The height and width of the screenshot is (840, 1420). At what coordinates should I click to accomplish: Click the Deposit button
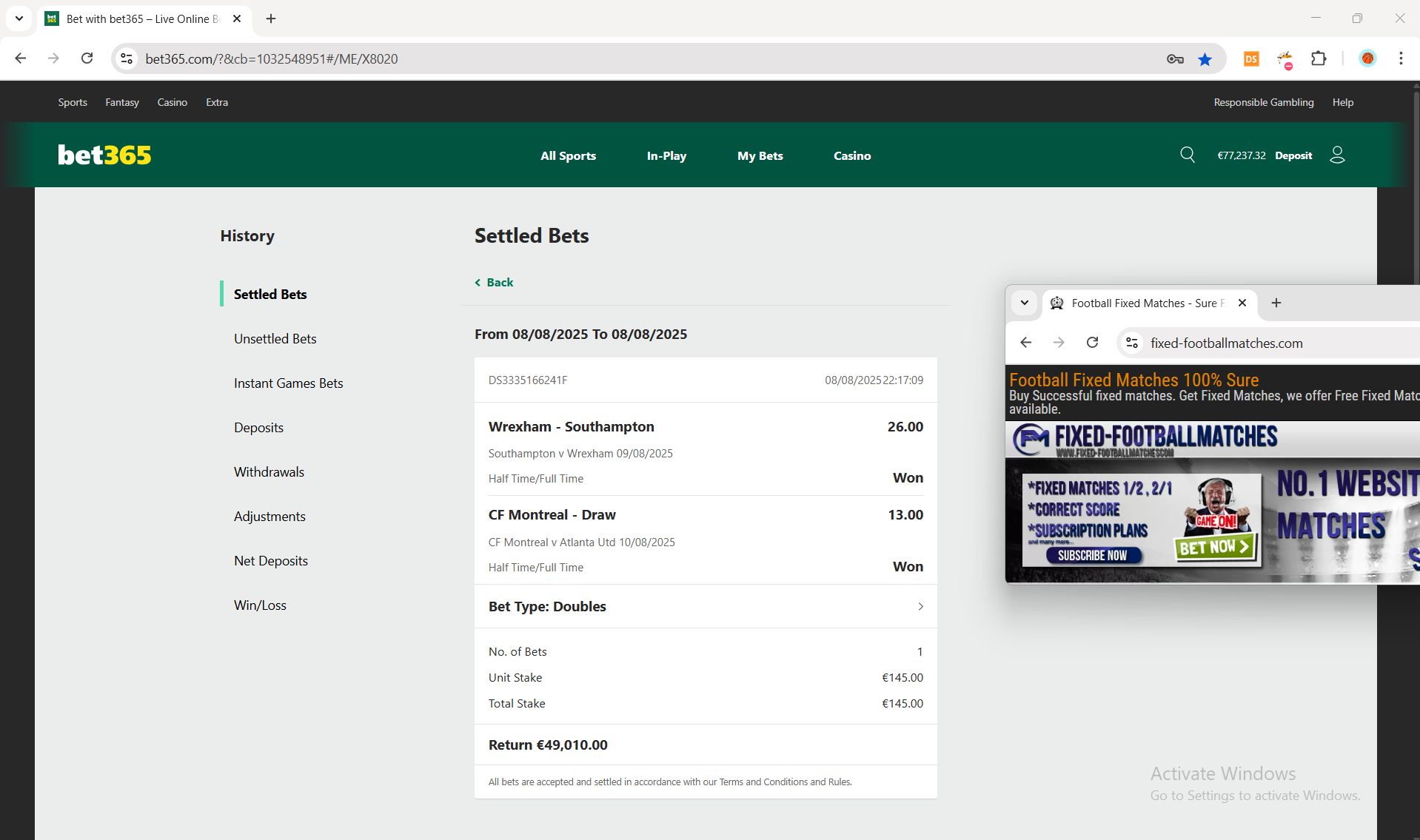1293,155
